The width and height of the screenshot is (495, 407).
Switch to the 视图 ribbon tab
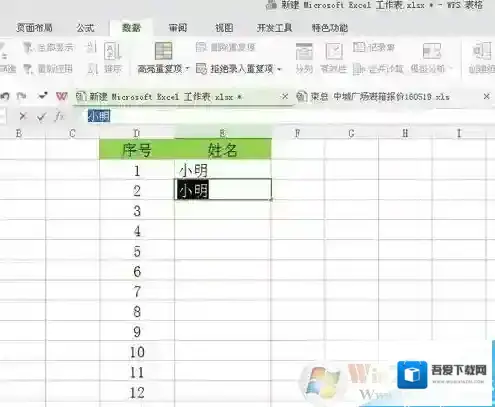pos(224,28)
